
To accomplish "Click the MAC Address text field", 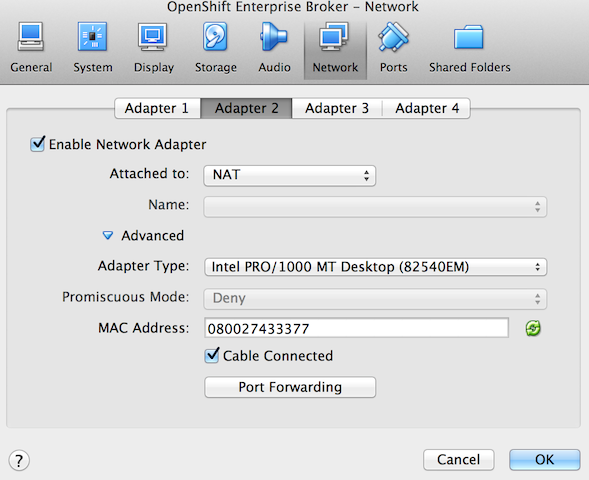I will 356,328.
